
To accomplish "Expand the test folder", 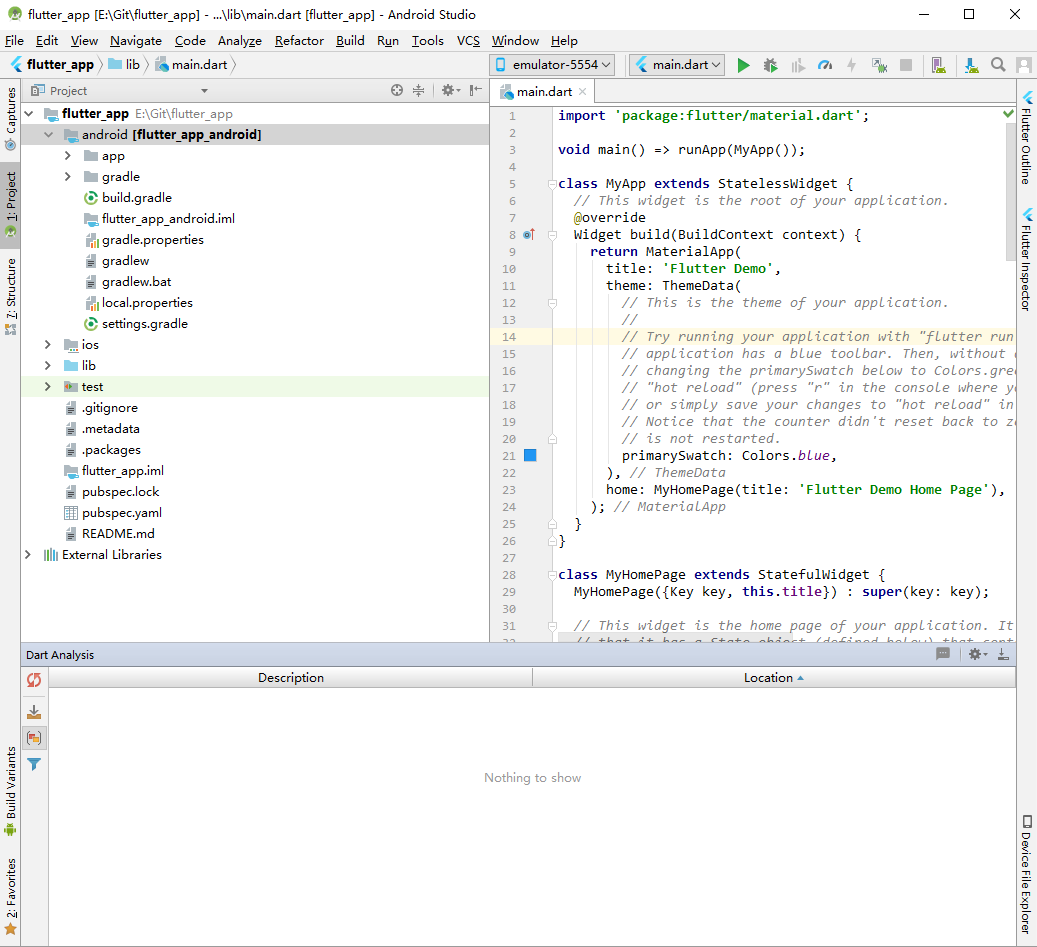I will (48, 387).
